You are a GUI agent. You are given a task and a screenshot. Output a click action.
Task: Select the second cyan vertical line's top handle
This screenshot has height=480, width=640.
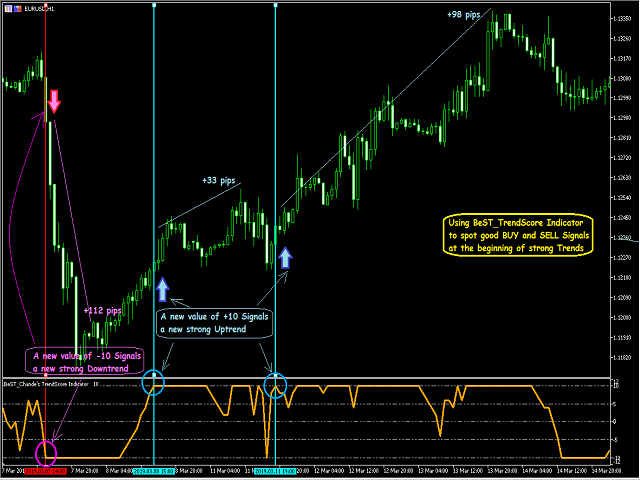tap(276, 5)
